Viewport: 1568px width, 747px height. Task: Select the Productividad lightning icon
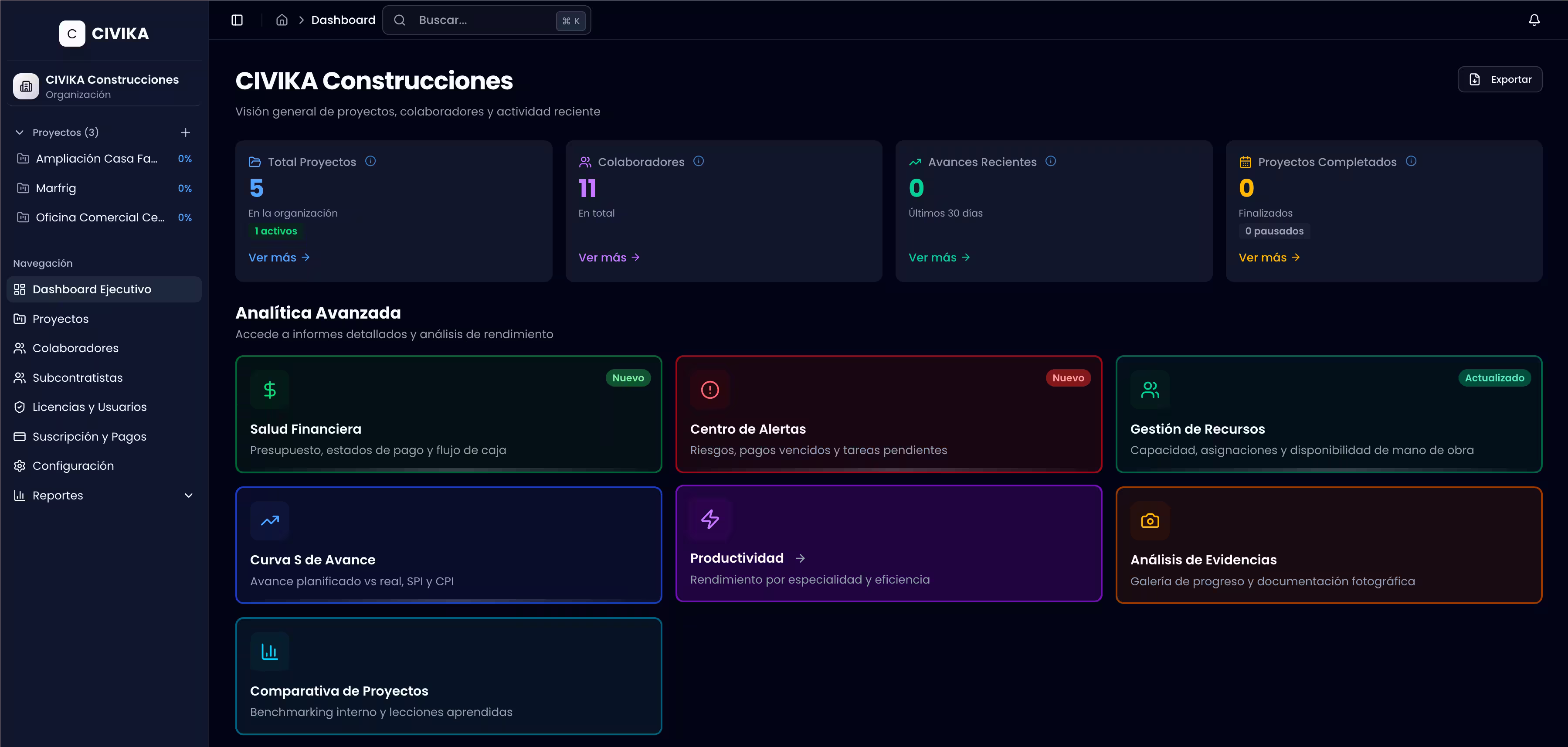pyautogui.click(x=709, y=520)
